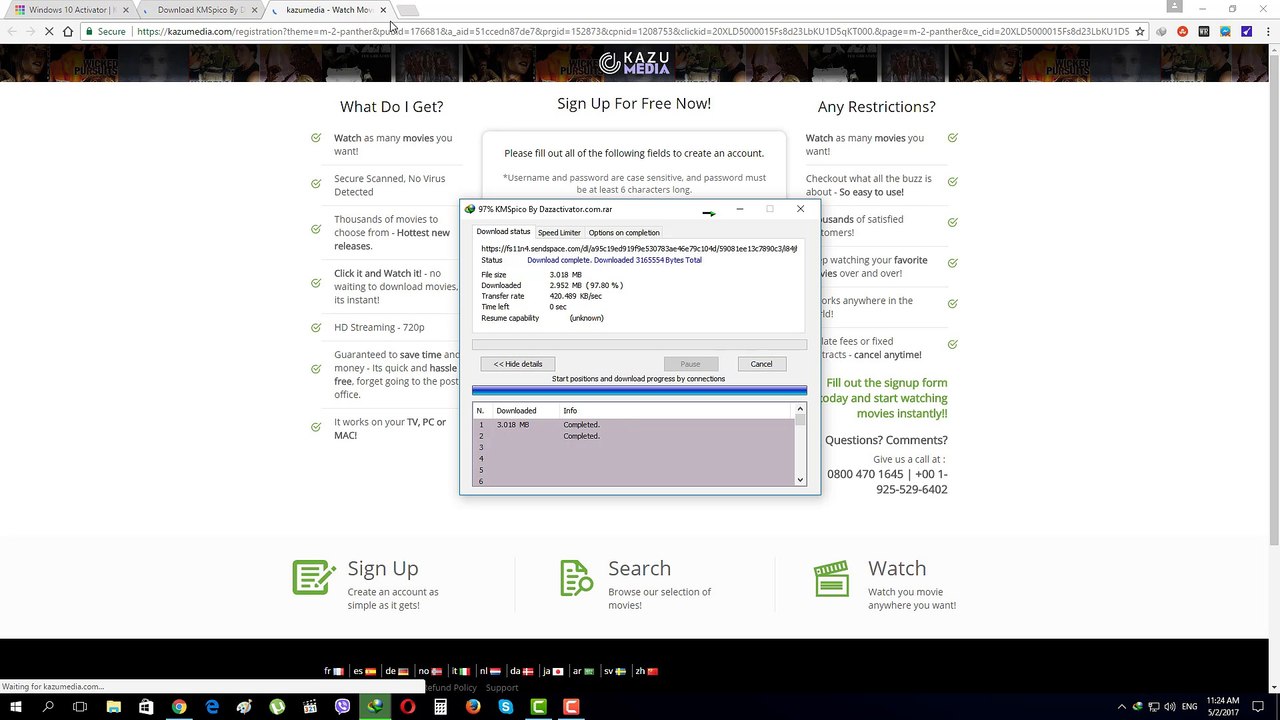Open the green Camtasia taskbar icon
The image size is (1280, 720).
coord(538,707)
